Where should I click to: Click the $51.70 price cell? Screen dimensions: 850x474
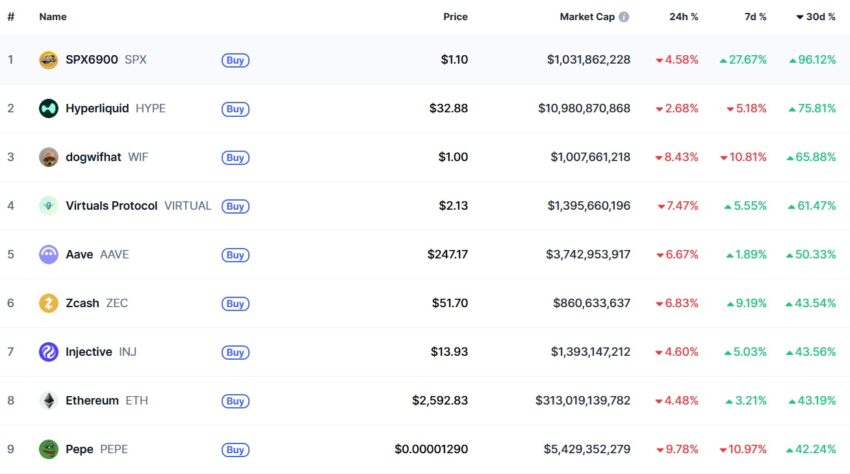(449, 303)
